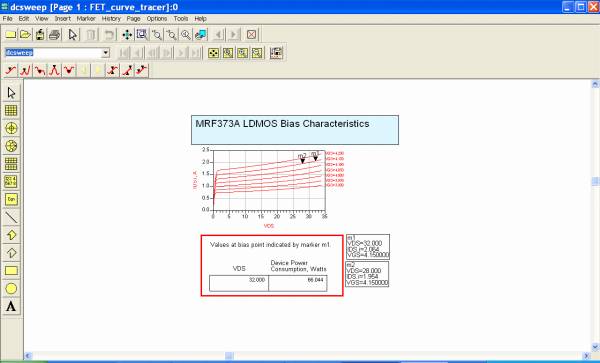Viewport: 600px width, 363px height.
Task: Select the text tool marked A
Action: [11, 306]
